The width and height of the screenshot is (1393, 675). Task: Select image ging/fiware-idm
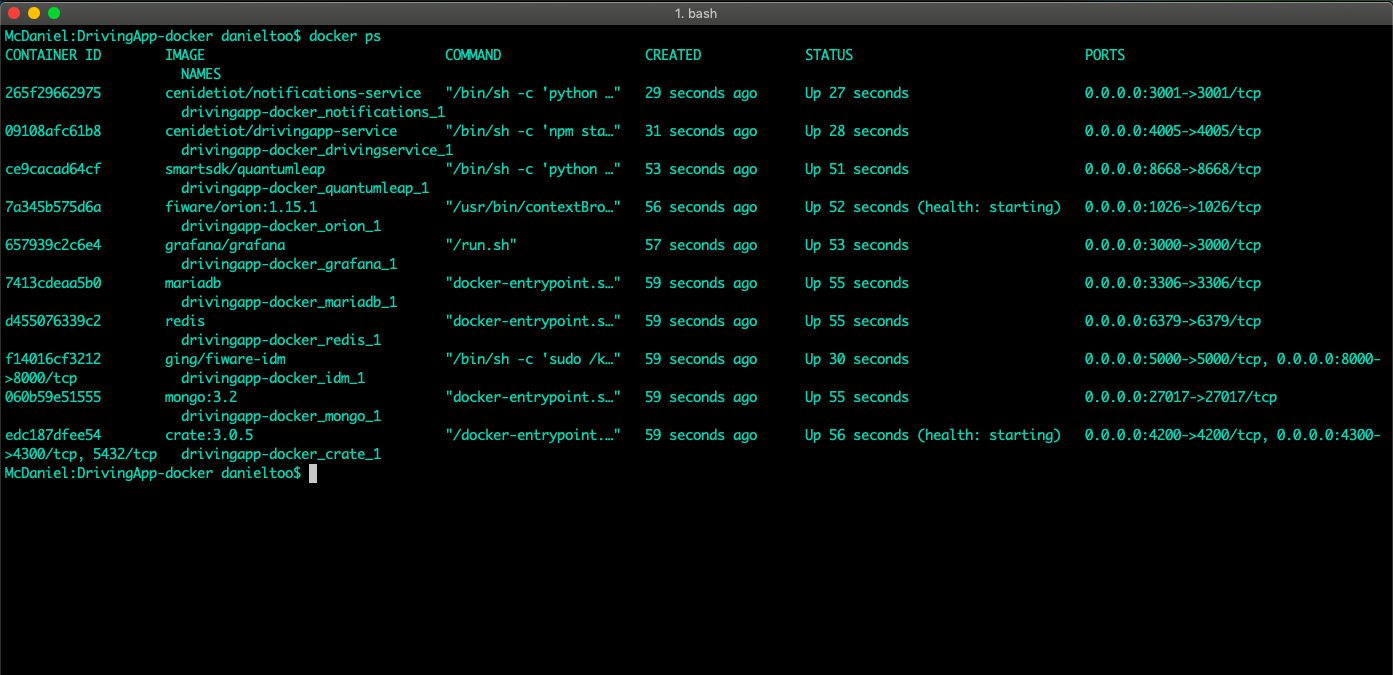(225, 359)
